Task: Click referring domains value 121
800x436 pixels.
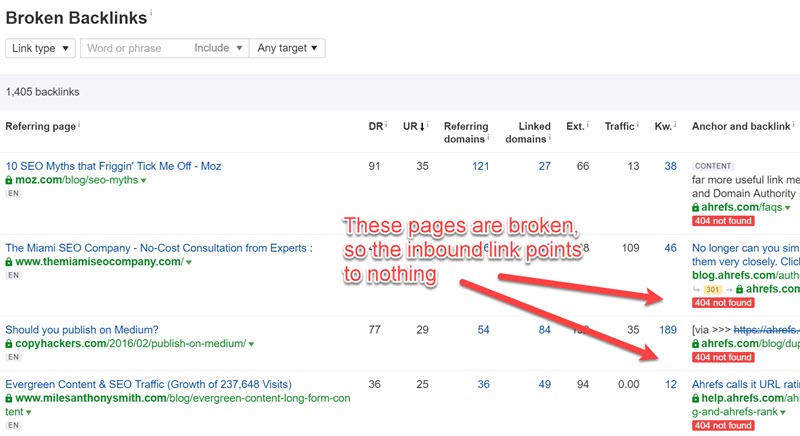Action: coord(481,166)
